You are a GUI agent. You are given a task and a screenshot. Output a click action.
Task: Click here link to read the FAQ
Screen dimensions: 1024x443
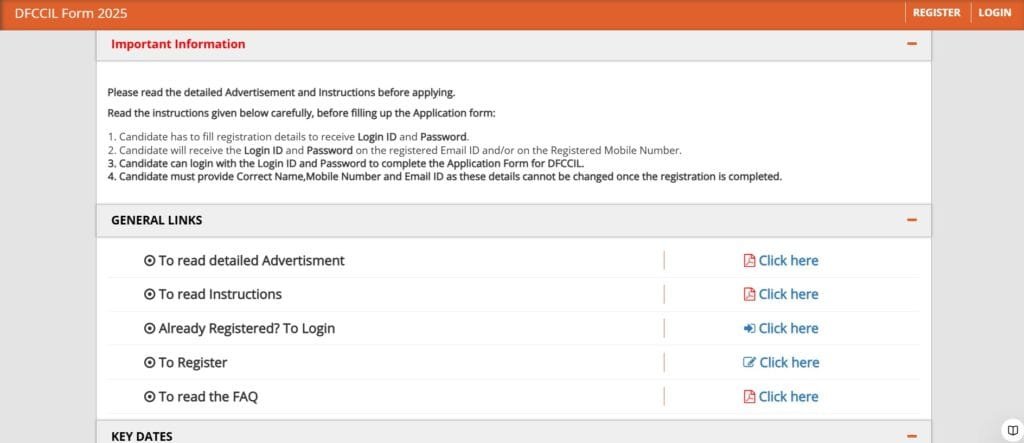pyautogui.click(x=788, y=397)
